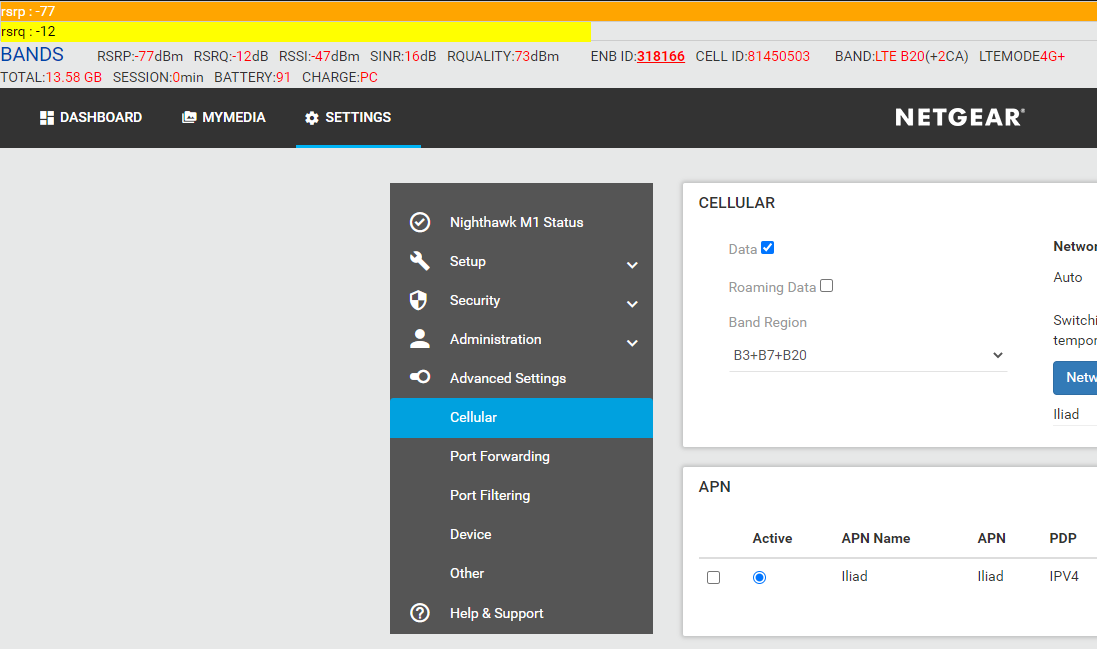Click the BATTERY 91 value
Image resolution: width=1097 pixels, height=649 pixels.
[283, 78]
